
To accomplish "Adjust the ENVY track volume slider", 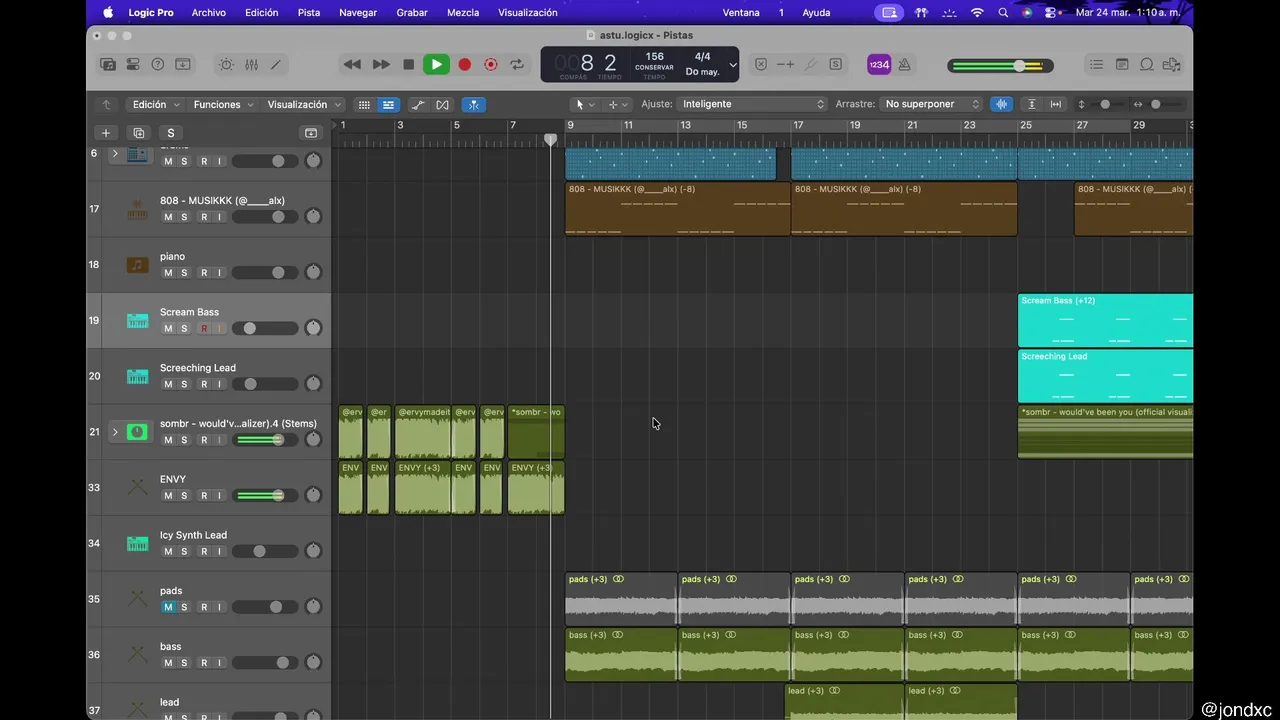I will pyautogui.click(x=265, y=496).
